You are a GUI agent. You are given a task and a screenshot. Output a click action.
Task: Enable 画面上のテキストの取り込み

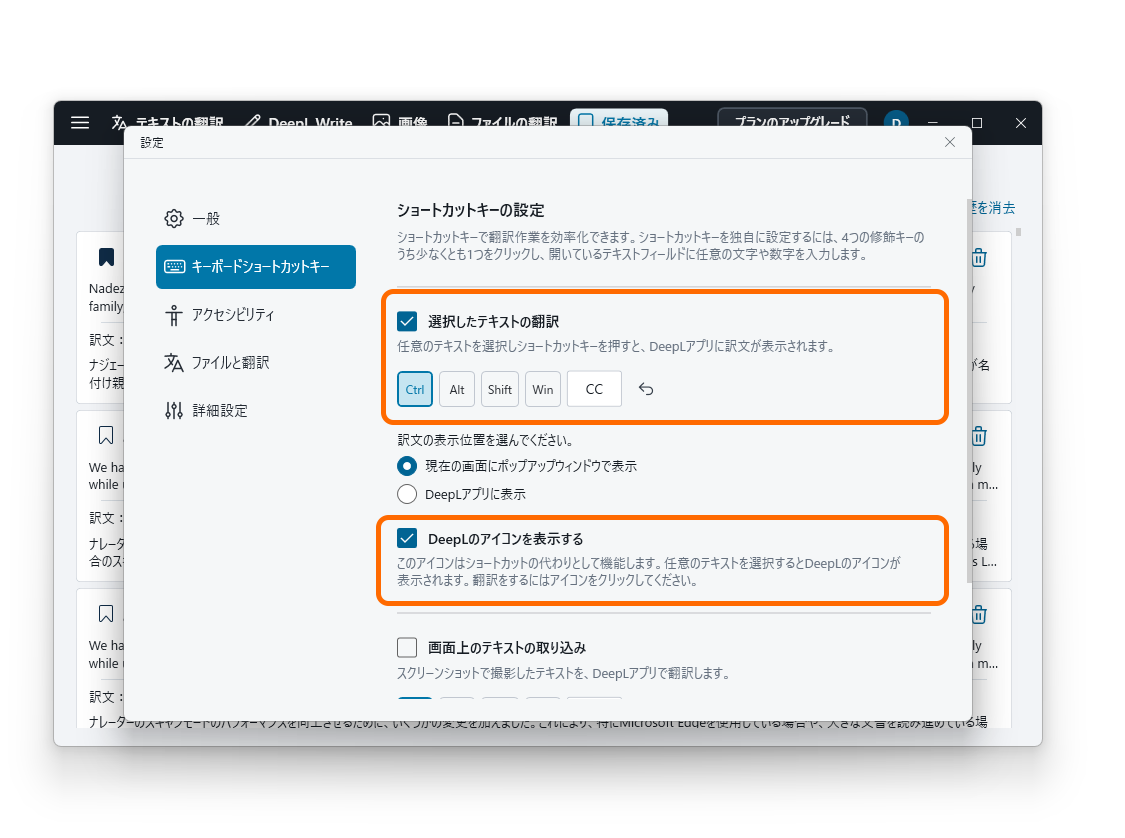coord(407,647)
